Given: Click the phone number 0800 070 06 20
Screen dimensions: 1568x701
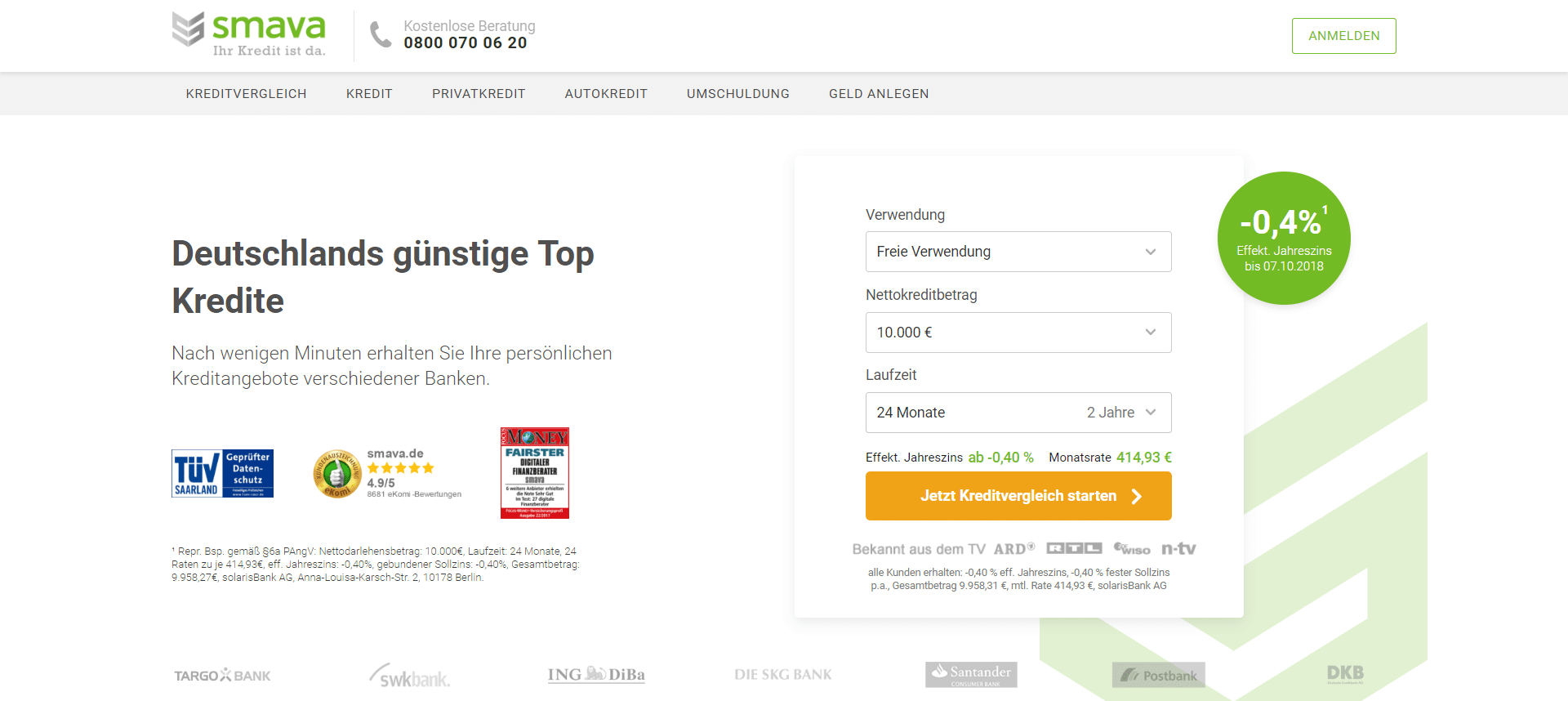Looking at the screenshot, I should click(x=465, y=43).
